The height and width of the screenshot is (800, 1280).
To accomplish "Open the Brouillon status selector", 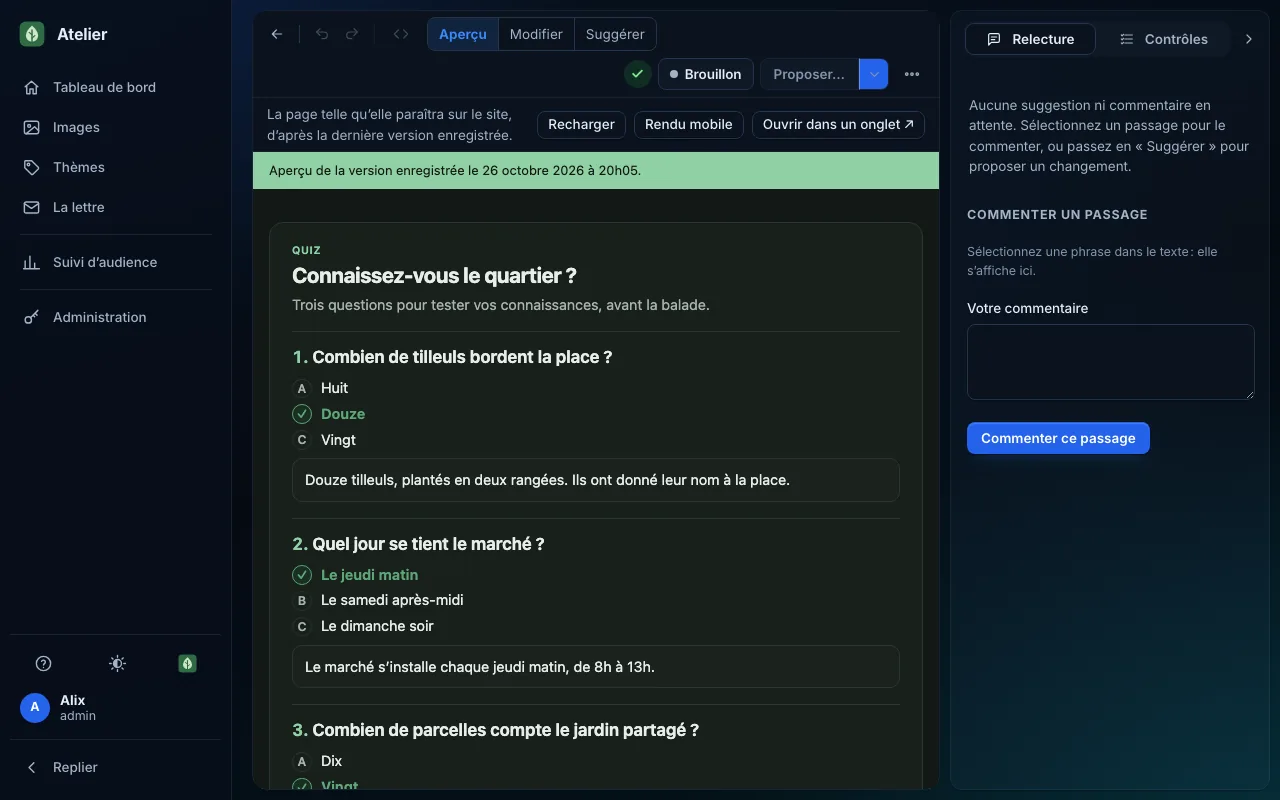I will click(x=706, y=74).
